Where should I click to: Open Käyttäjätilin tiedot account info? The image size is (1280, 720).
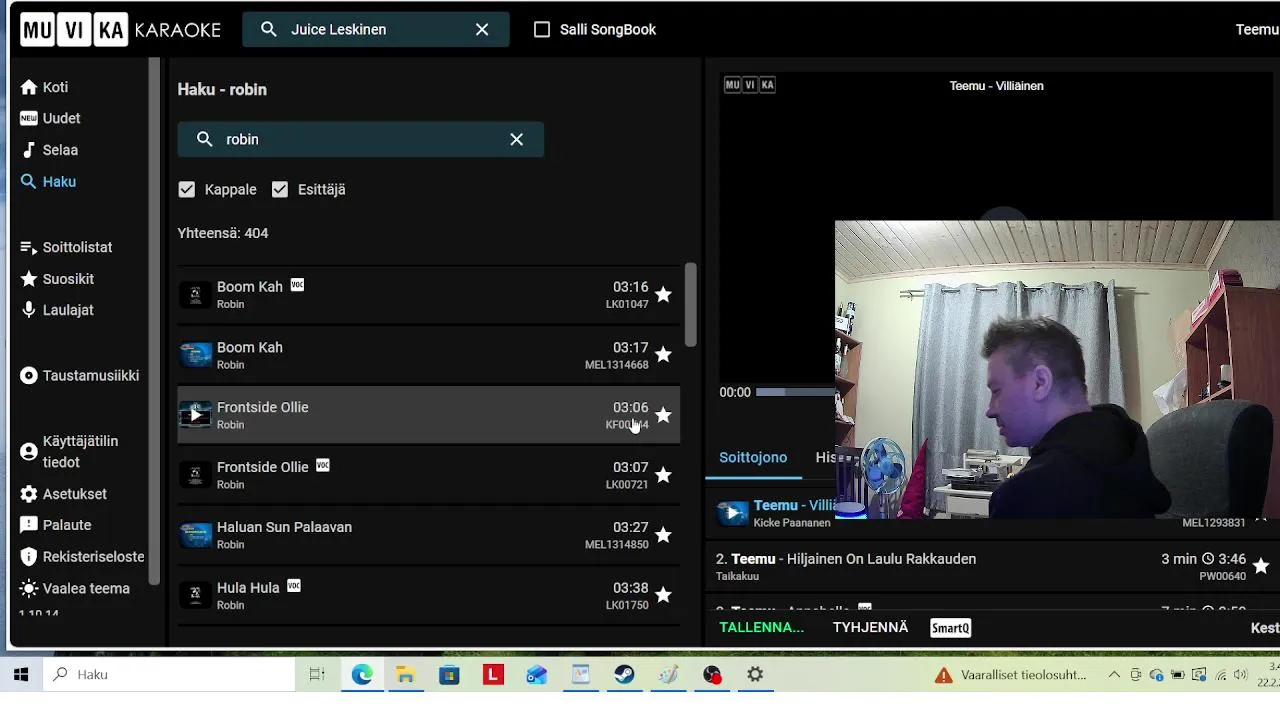(69, 452)
